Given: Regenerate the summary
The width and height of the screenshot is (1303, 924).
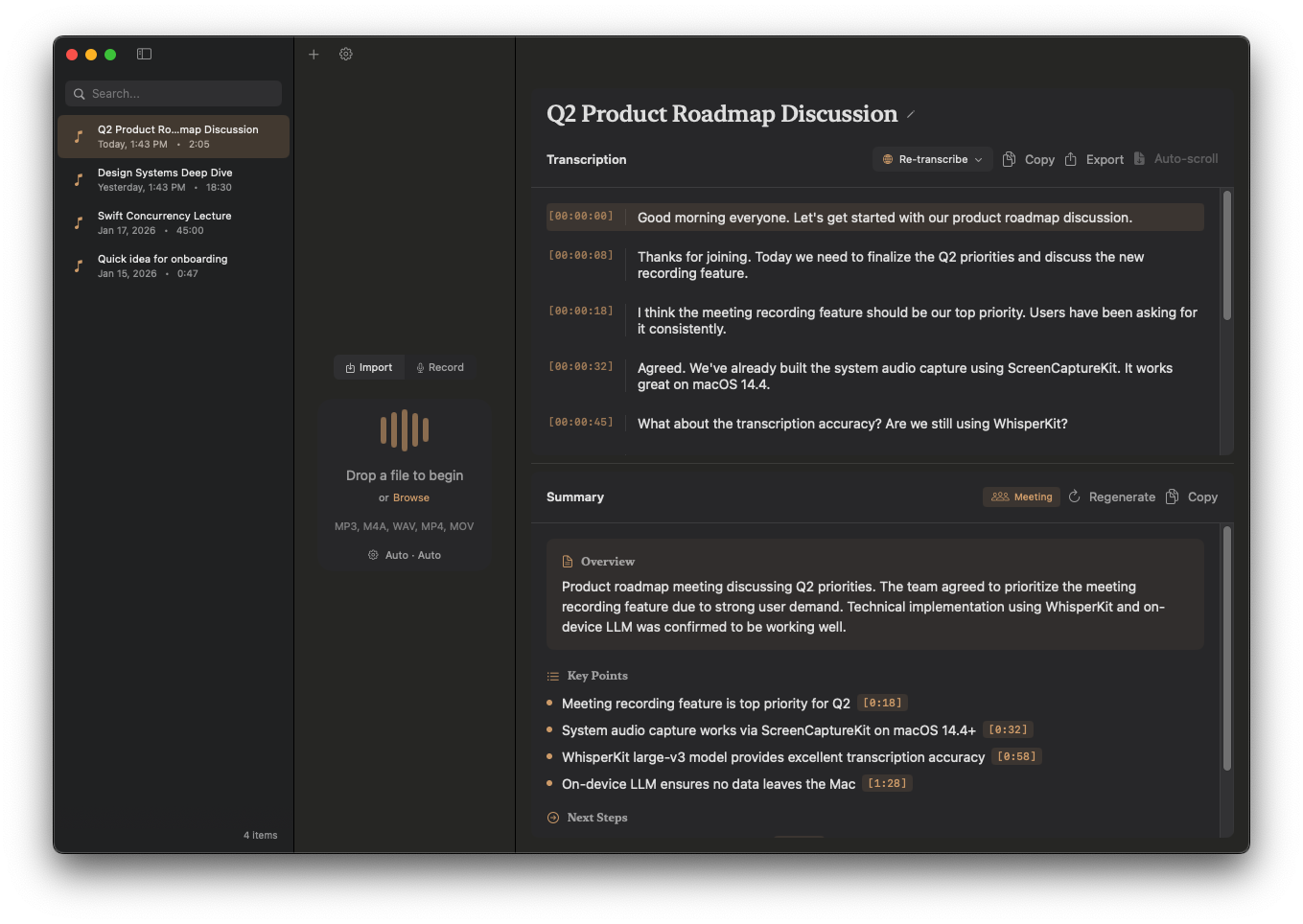Looking at the screenshot, I should [x=1111, y=497].
